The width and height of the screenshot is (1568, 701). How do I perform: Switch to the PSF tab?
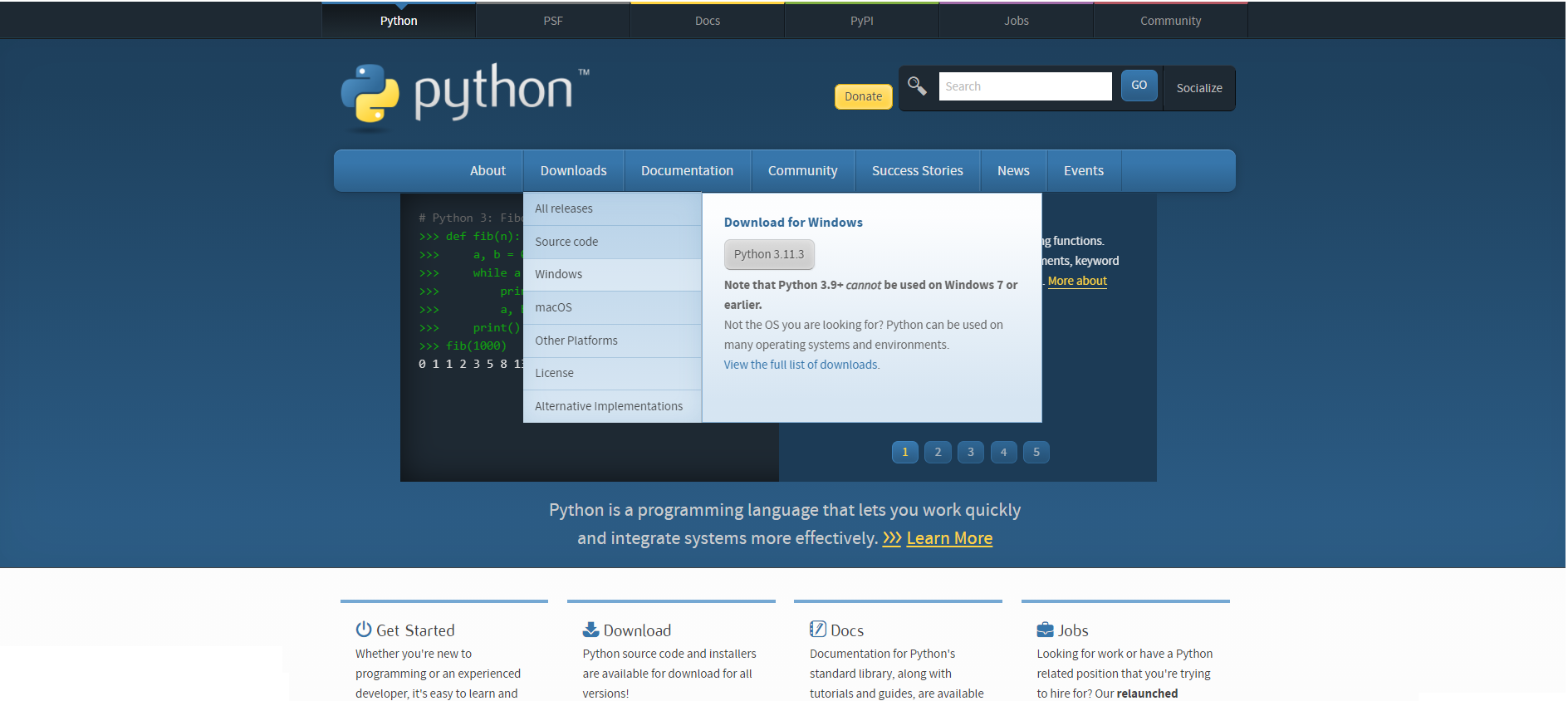pyautogui.click(x=553, y=21)
